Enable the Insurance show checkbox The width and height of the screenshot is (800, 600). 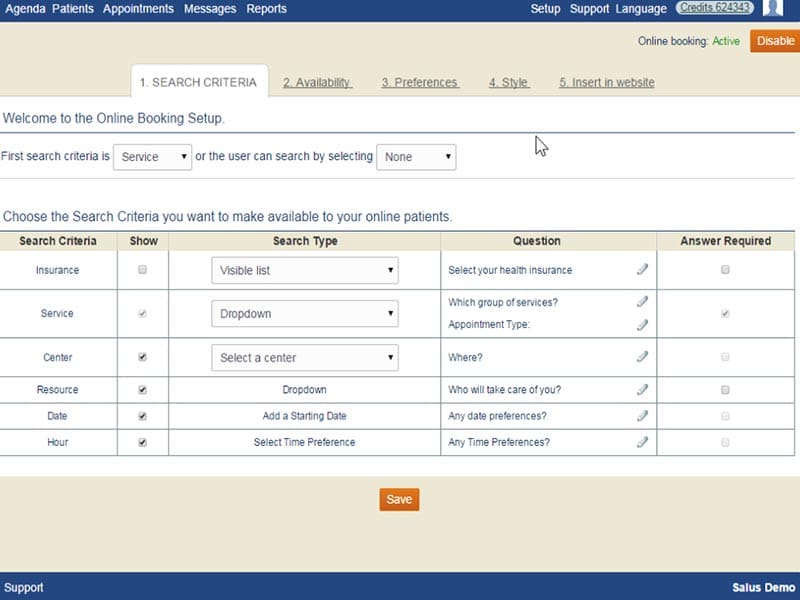[142, 269]
